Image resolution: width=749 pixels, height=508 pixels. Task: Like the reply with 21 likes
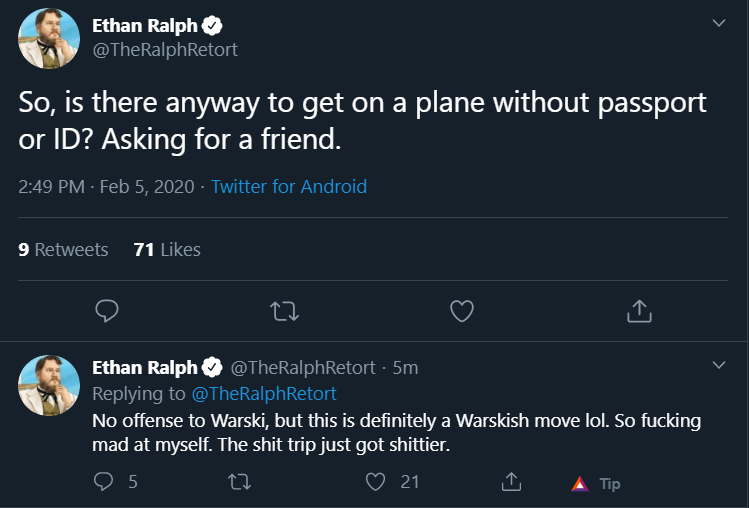pos(375,482)
